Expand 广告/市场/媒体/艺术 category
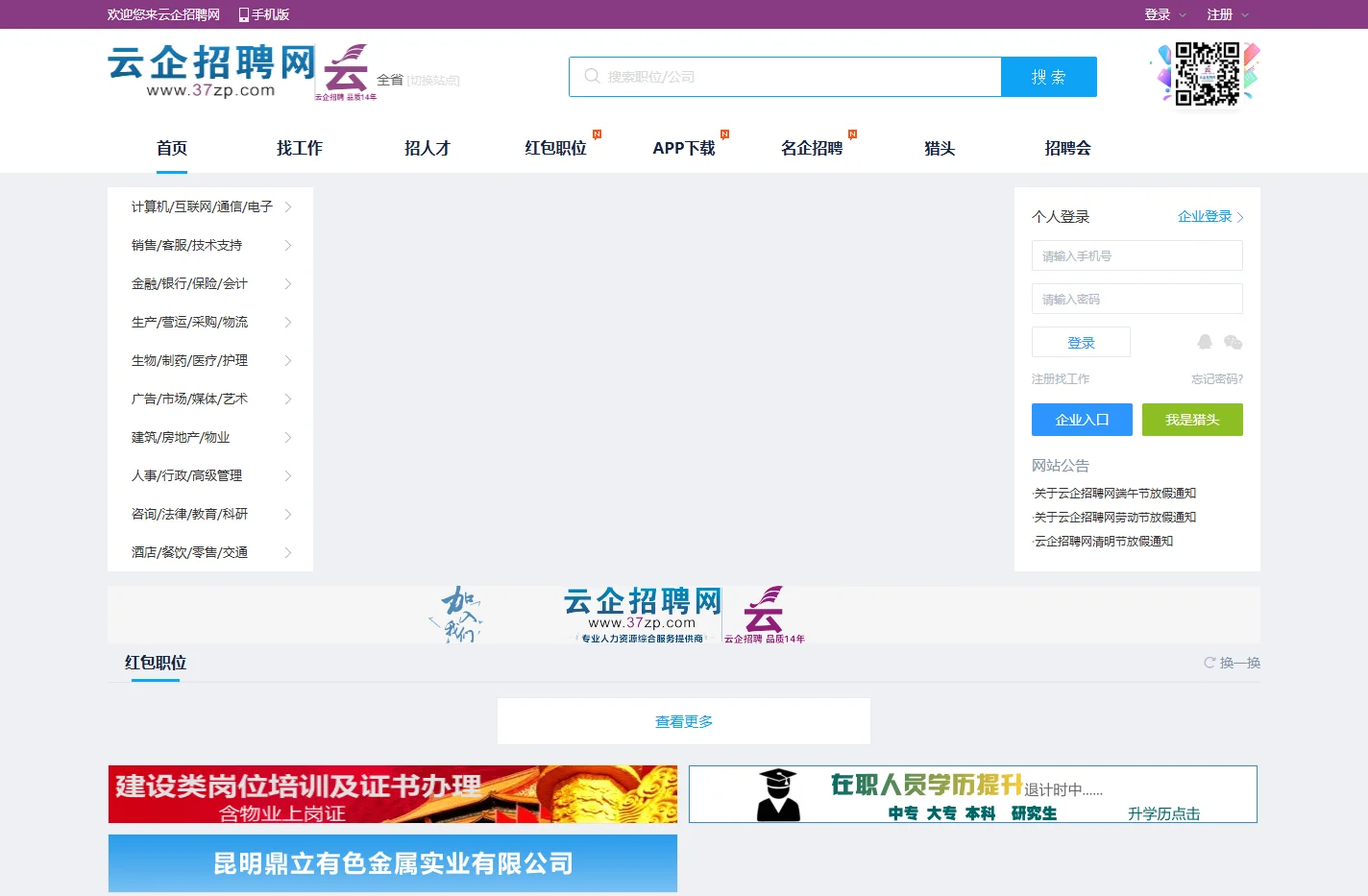 pos(210,399)
